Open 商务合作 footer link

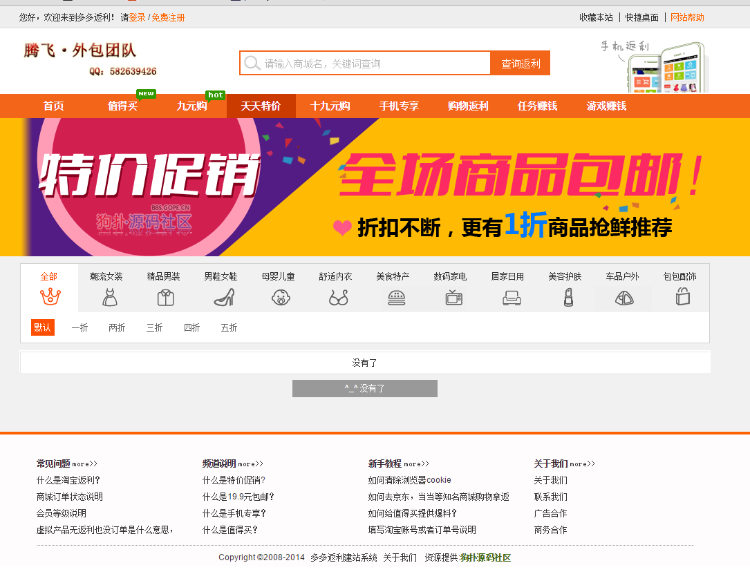tap(551, 530)
